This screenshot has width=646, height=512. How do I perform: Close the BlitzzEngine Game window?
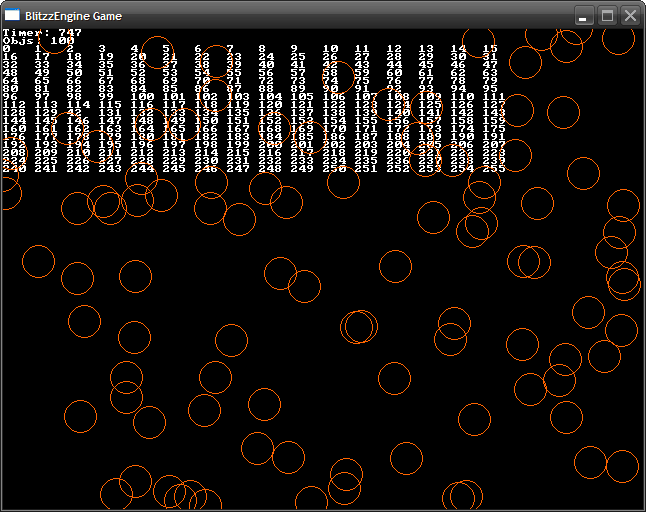(x=630, y=16)
